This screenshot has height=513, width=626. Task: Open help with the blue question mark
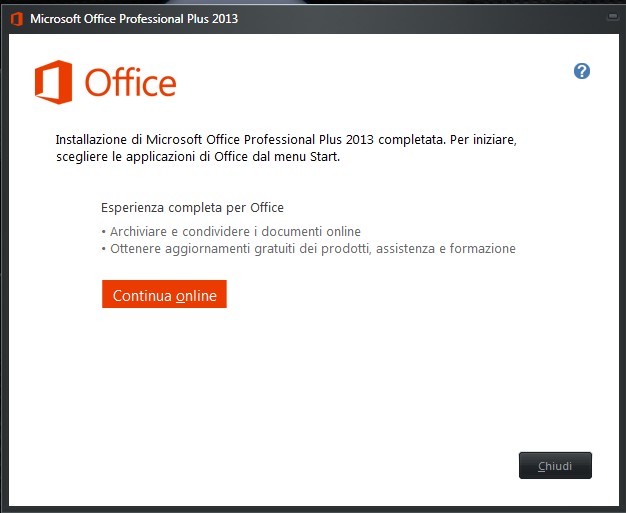582,71
